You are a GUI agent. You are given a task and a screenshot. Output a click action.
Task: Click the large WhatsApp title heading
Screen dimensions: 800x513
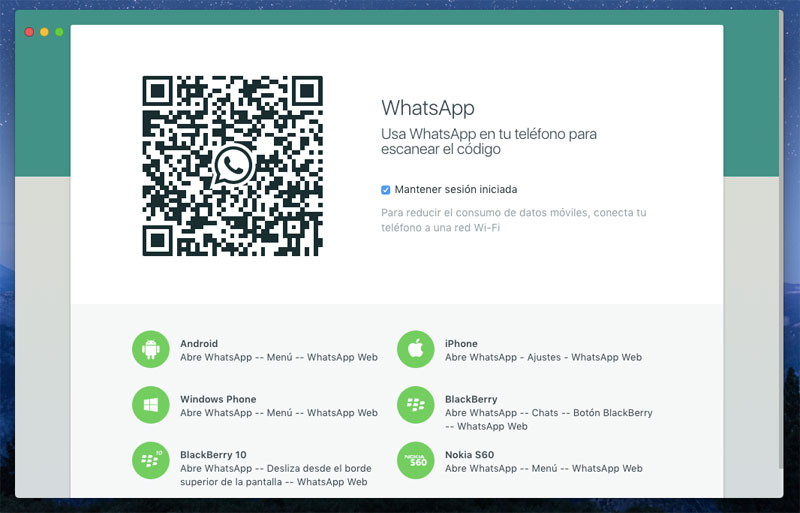(x=428, y=108)
